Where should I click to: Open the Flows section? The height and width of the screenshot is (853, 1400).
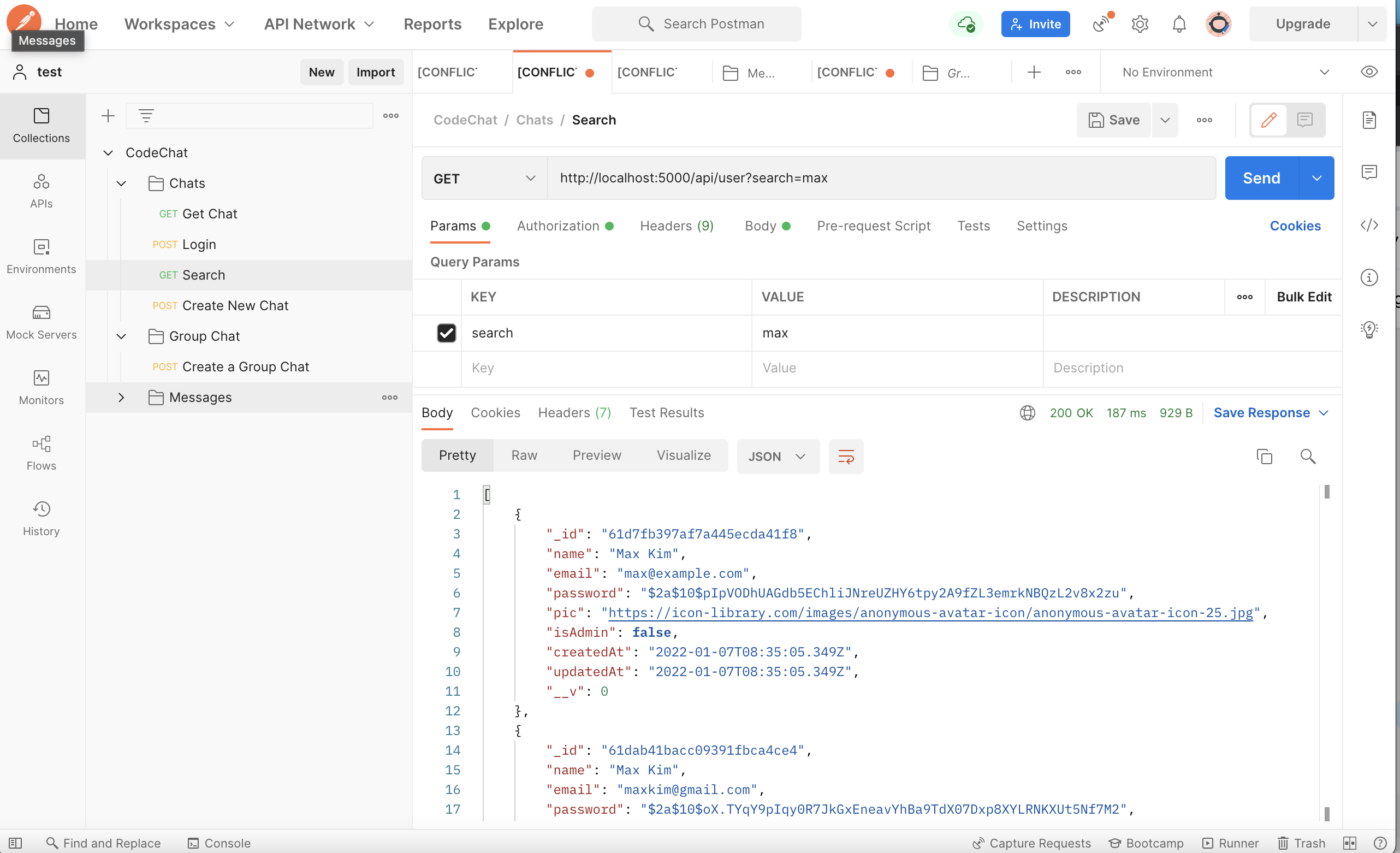pos(41,453)
